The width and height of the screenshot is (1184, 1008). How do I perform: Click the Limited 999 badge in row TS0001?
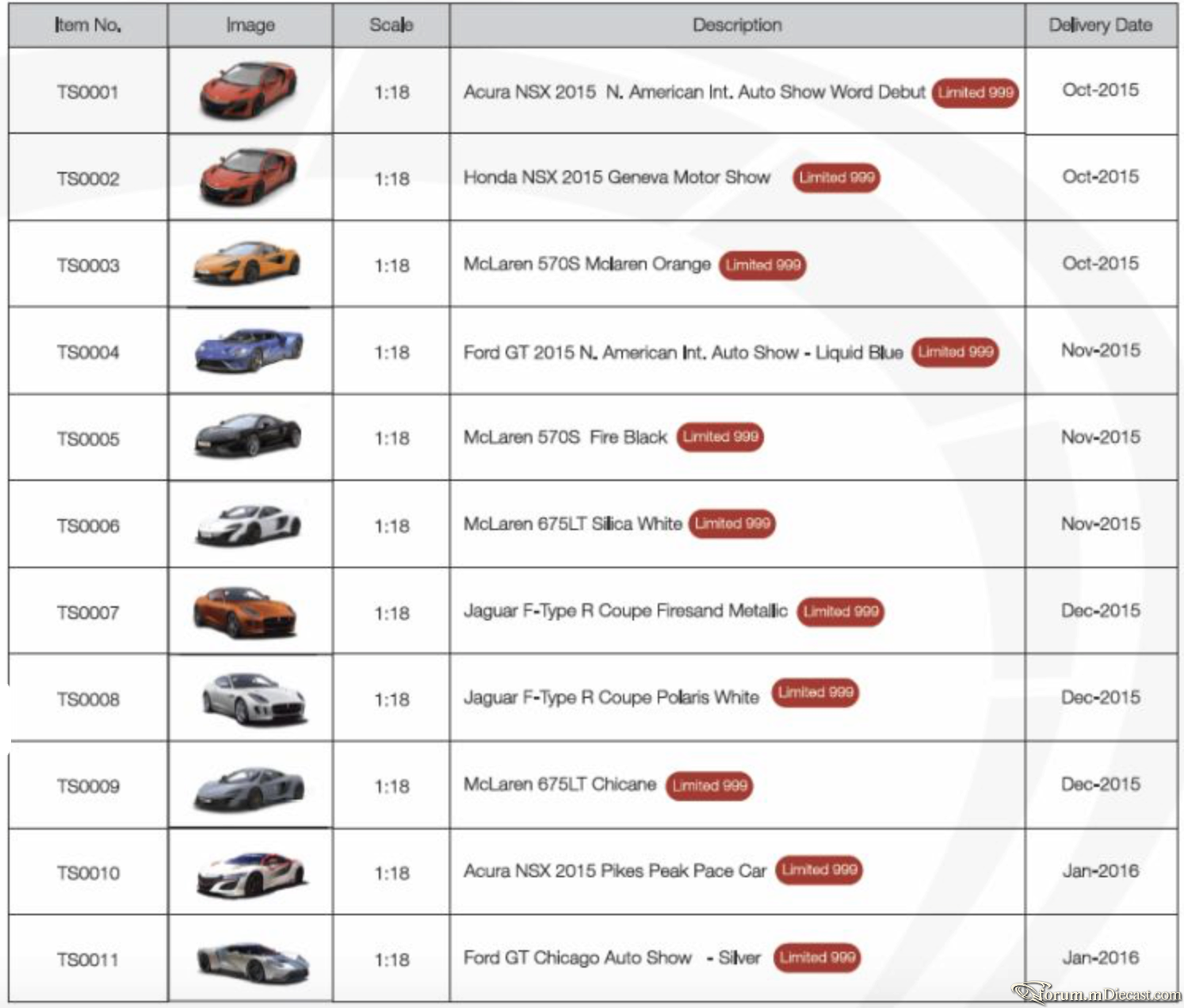pyautogui.click(x=976, y=93)
